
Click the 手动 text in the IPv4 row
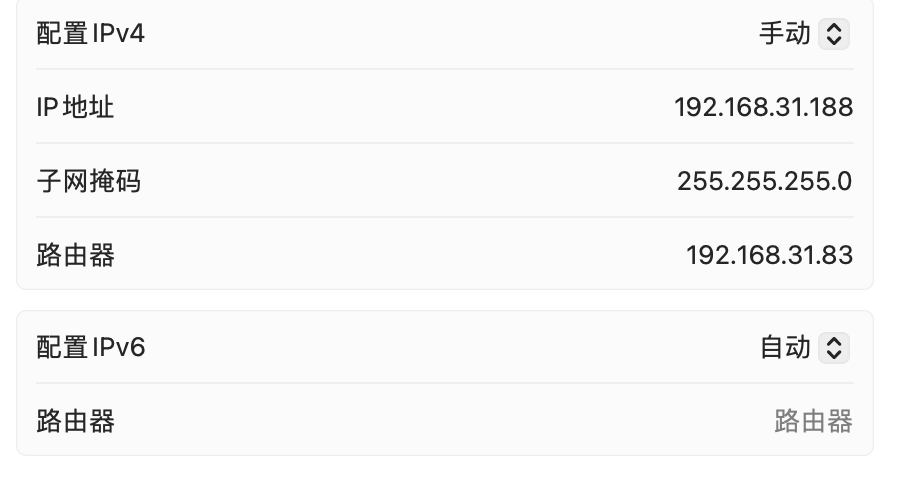pyautogui.click(x=784, y=34)
